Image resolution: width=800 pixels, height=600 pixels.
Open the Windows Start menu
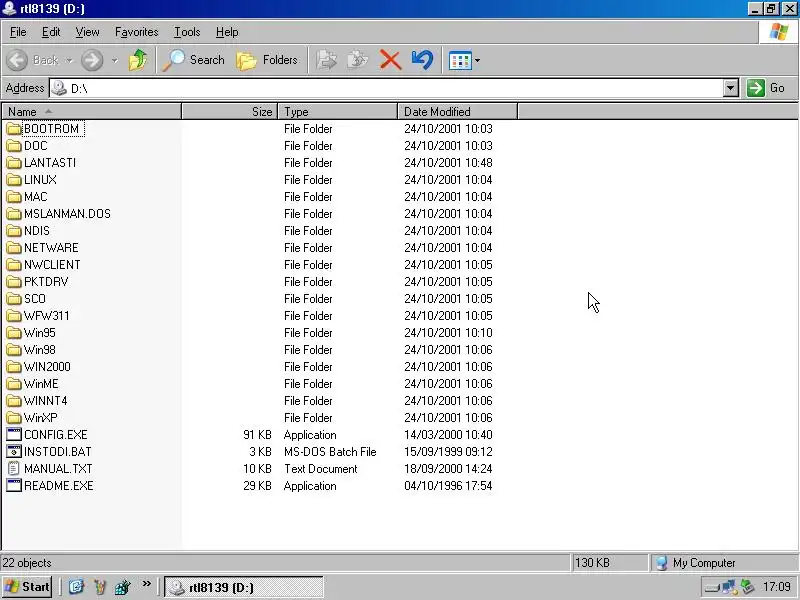[27, 587]
